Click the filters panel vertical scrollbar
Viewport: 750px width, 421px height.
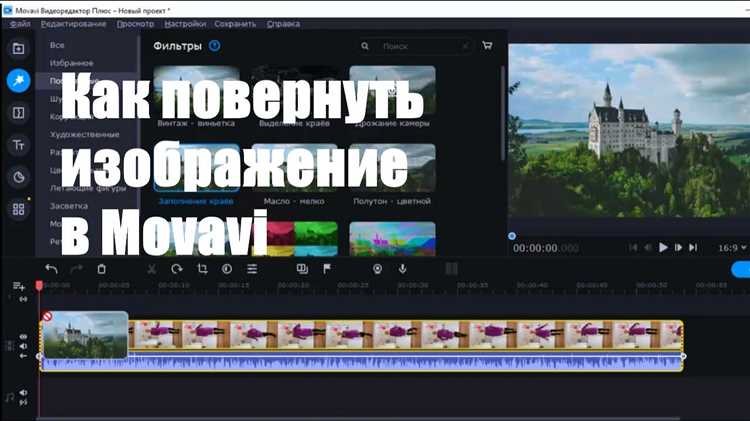click(502, 114)
